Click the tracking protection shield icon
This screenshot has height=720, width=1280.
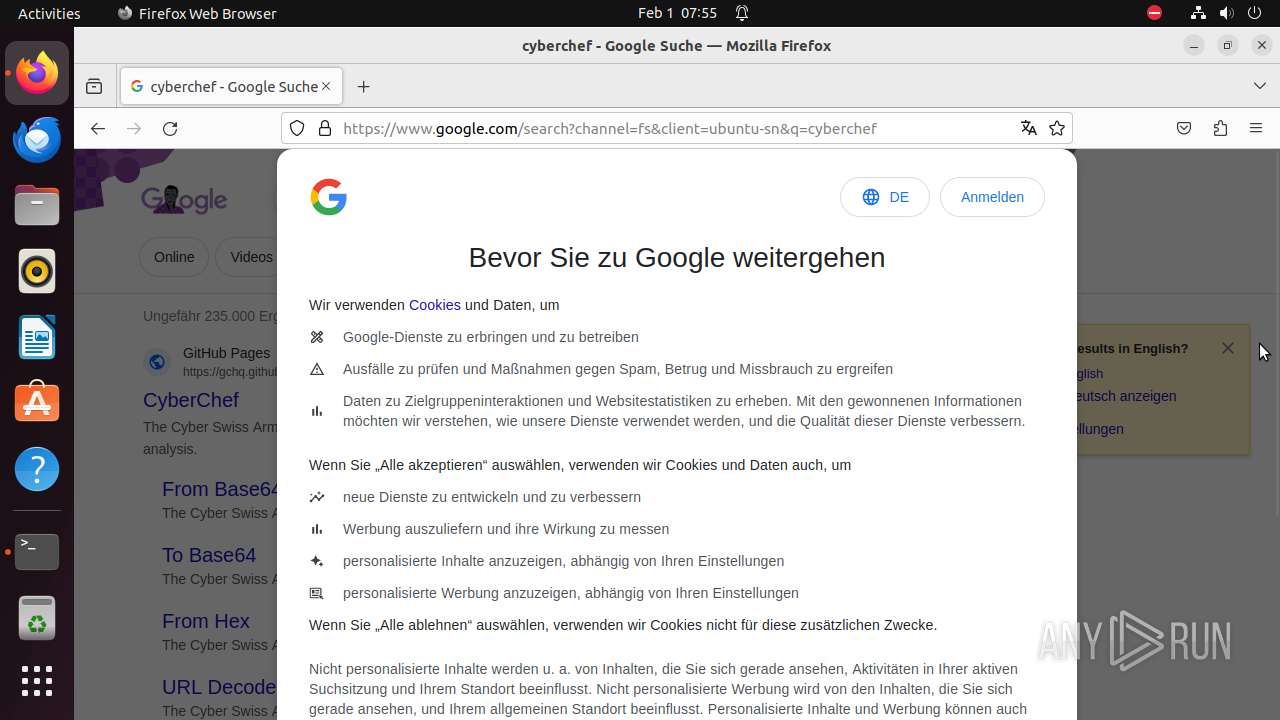297,128
